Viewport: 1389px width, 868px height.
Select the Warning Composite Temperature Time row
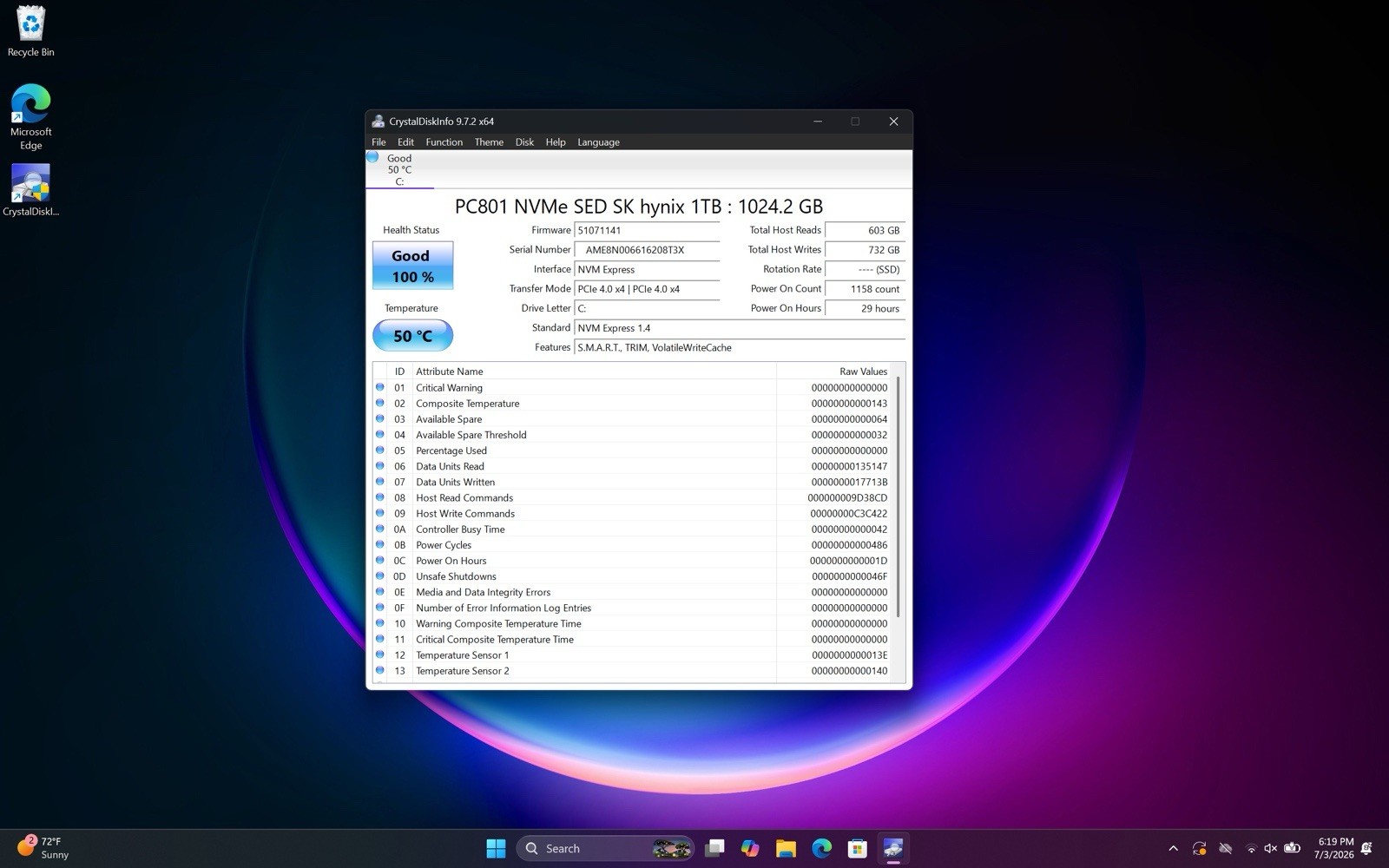pyautogui.click(x=634, y=623)
